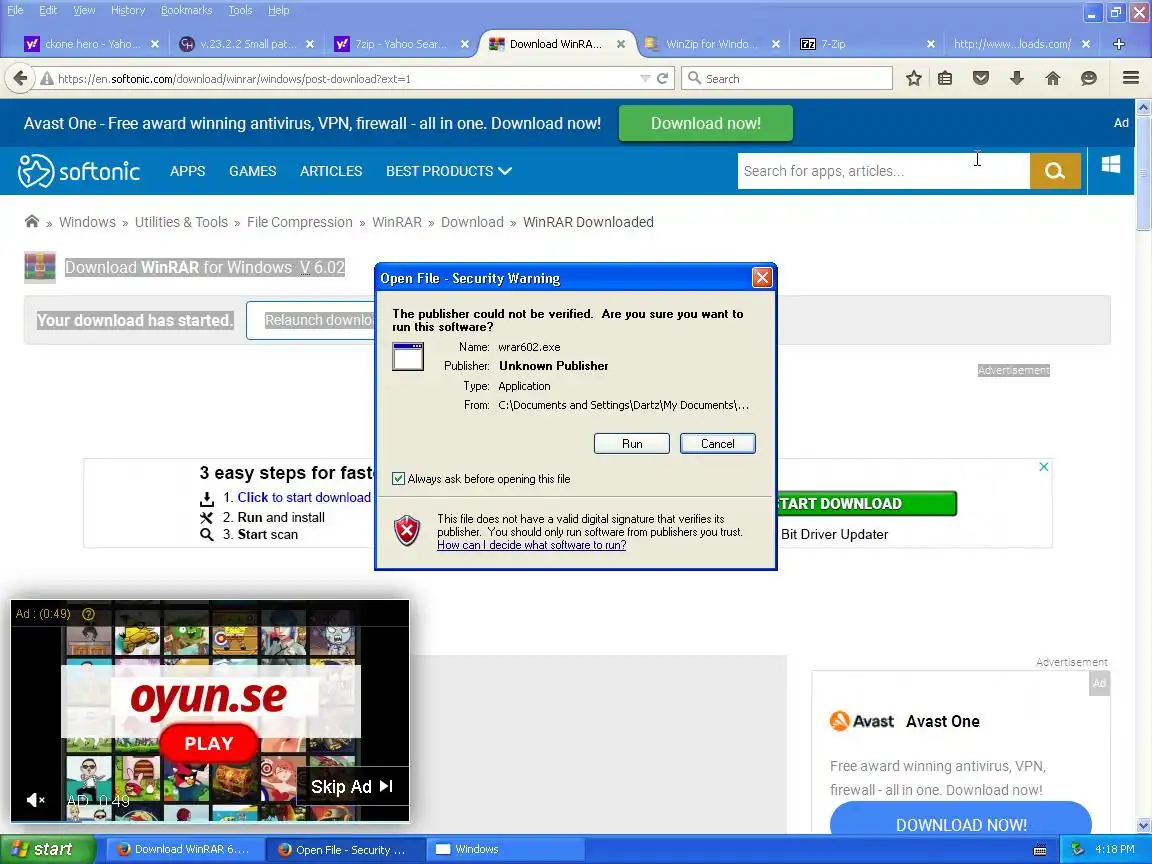Screen dimensions: 1152x864
Task: Open the View menu
Action: [84, 10]
